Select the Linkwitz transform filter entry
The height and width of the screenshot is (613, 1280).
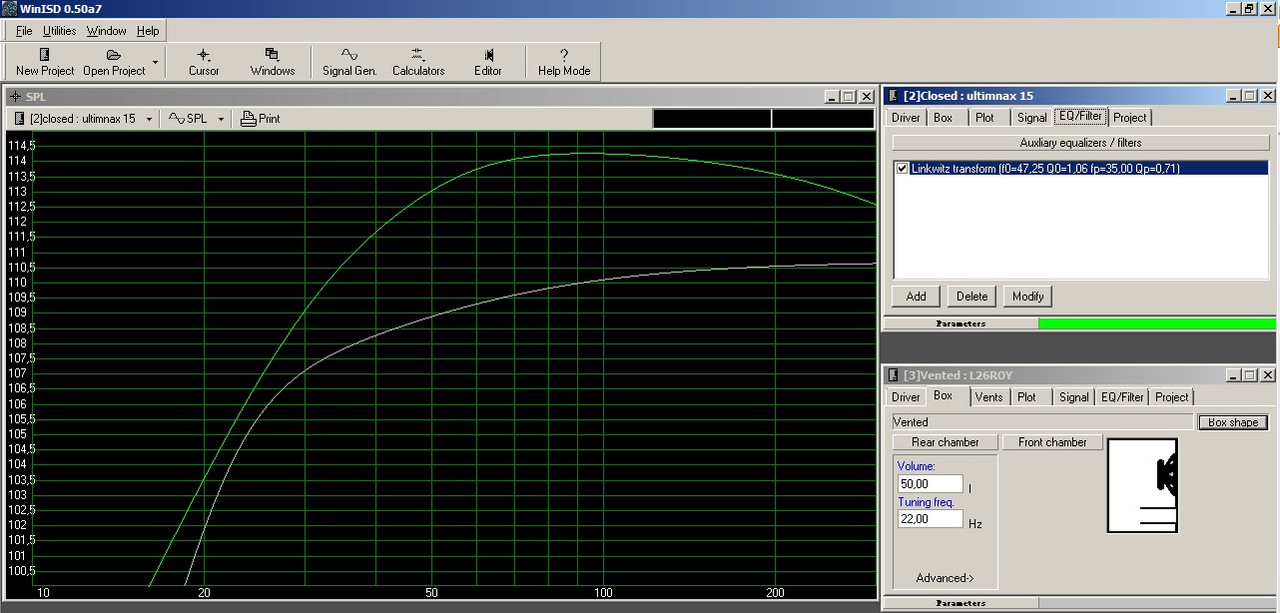tap(1080, 169)
